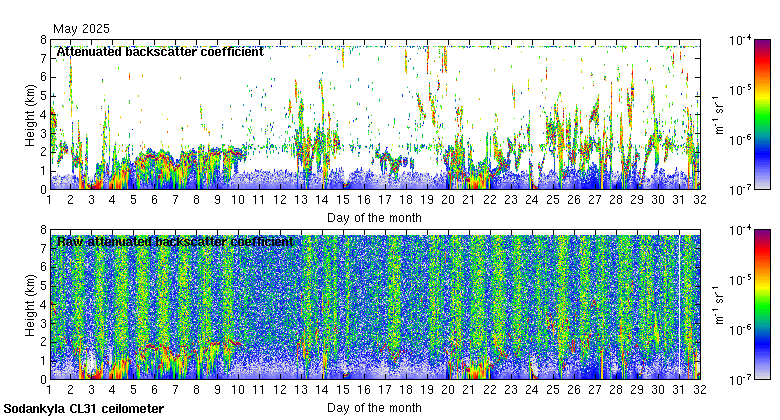
Task: Click the top plot's 'Day of the month' axis label
Action: [x=374, y=218]
